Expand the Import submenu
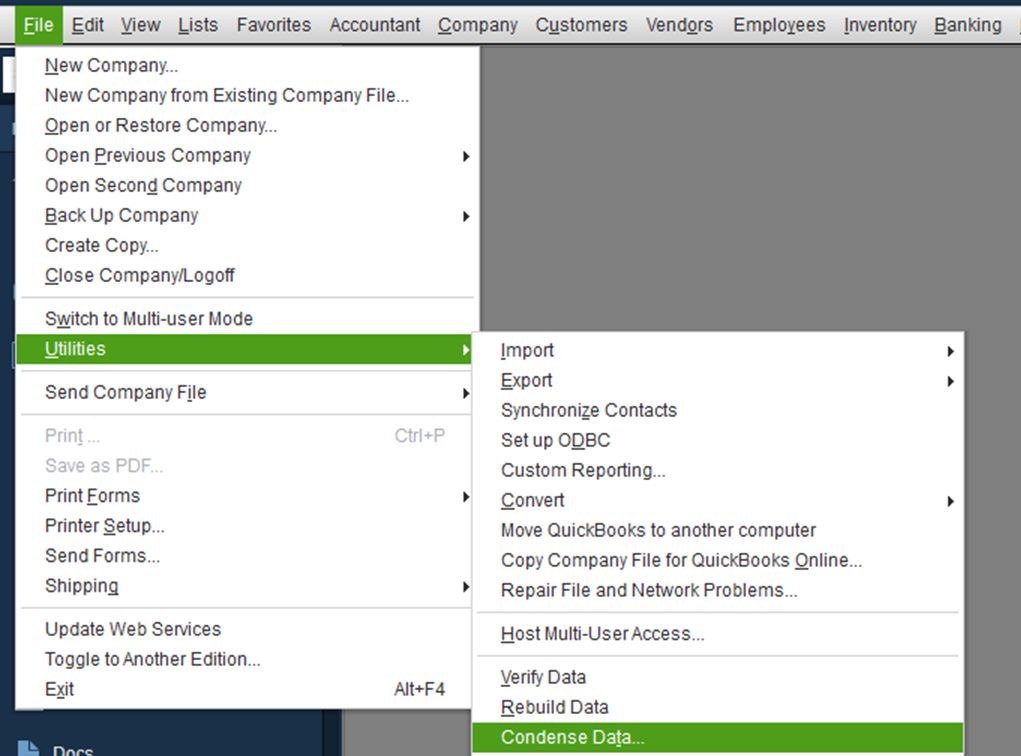1021x756 pixels. click(527, 350)
